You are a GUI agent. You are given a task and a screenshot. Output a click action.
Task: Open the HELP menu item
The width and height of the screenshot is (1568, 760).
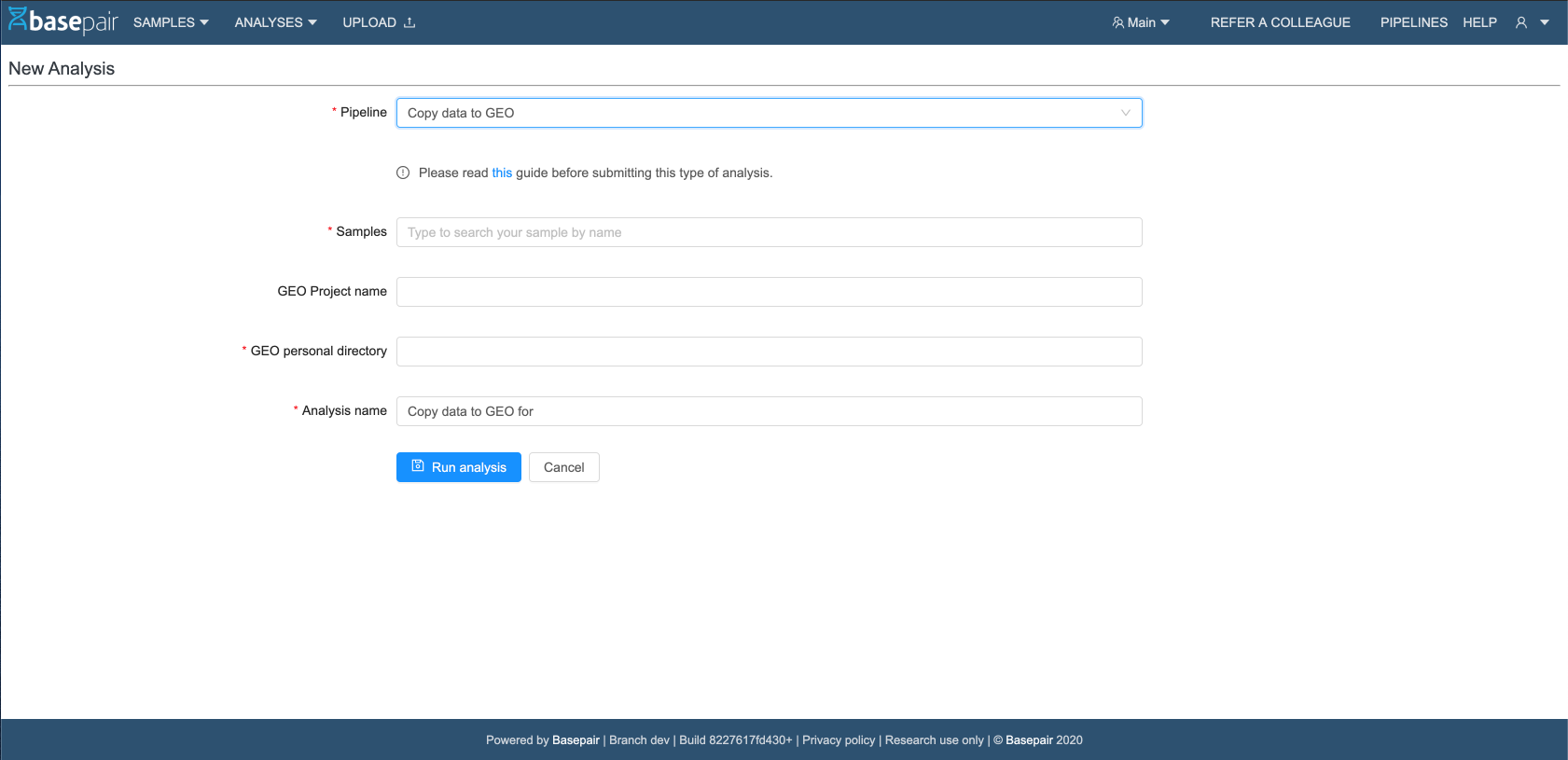[x=1479, y=22]
